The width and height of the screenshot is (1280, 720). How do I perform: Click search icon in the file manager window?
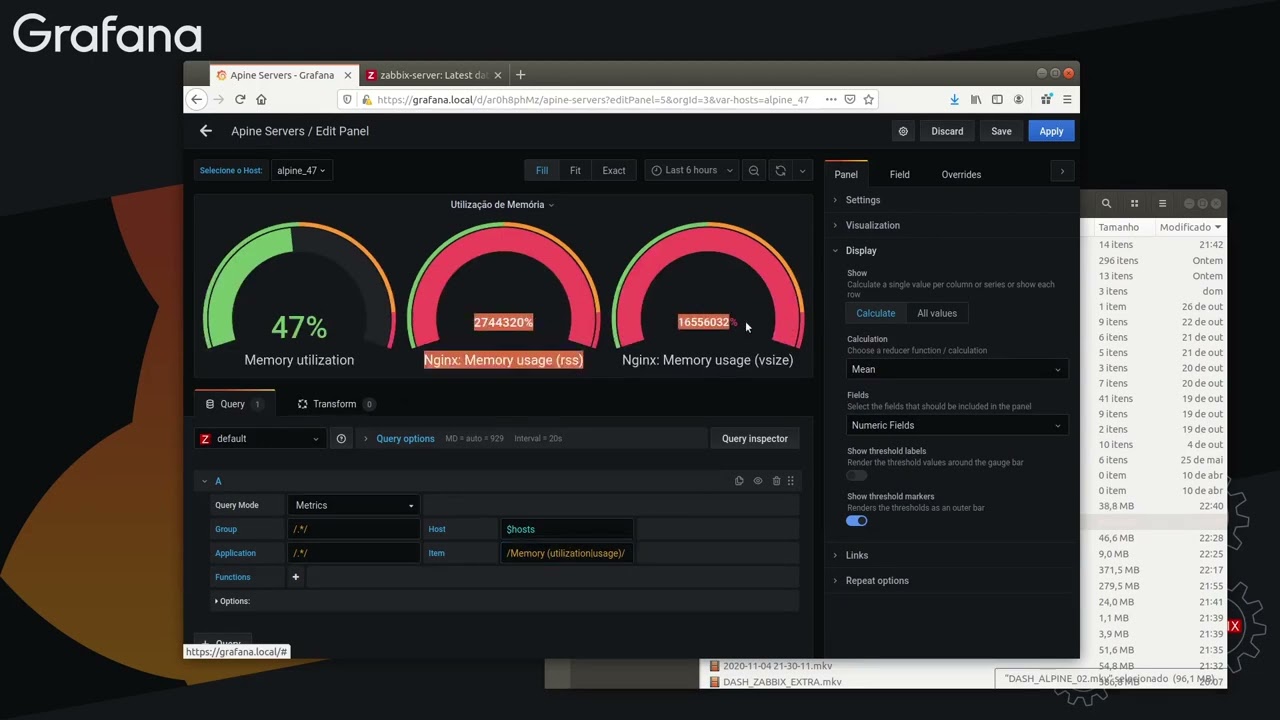1106,203
